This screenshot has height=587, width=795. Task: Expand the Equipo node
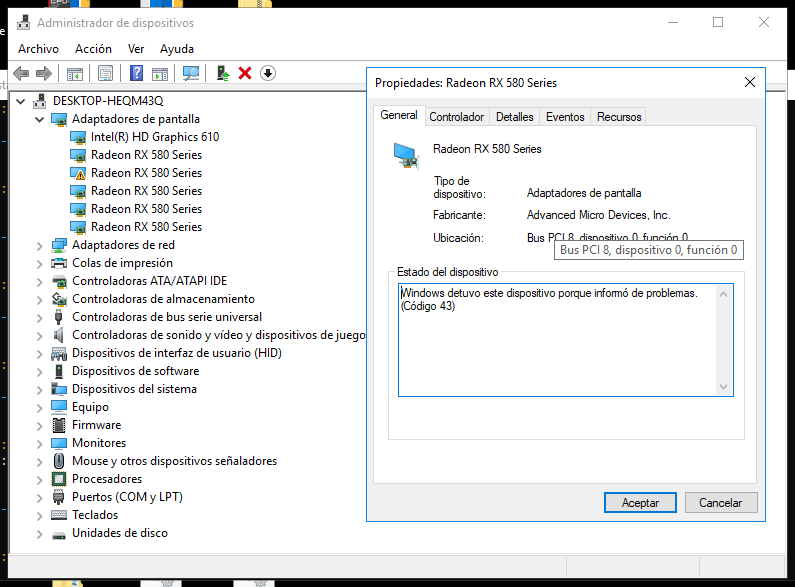[x=40, y=408]
